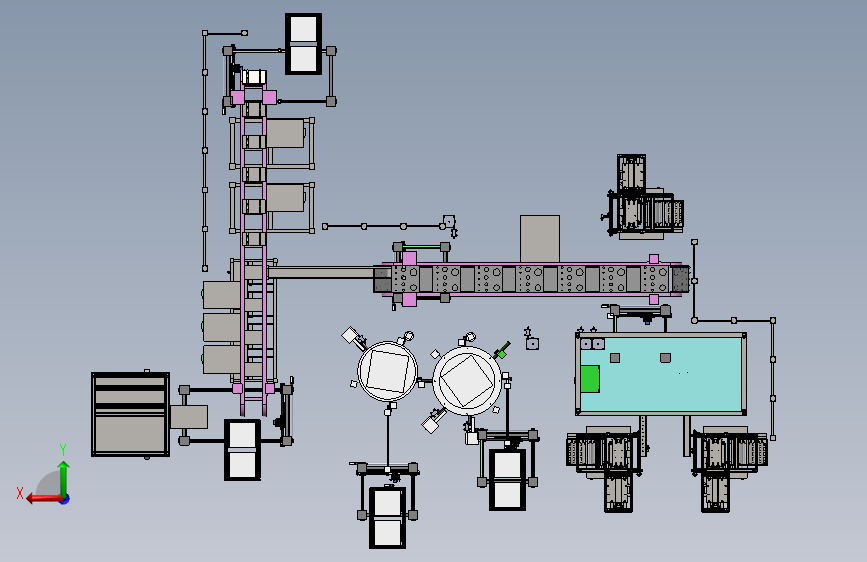Click the red X axis arrow of the triad
This screenshot has width=867, height=562.
point(44,499)
